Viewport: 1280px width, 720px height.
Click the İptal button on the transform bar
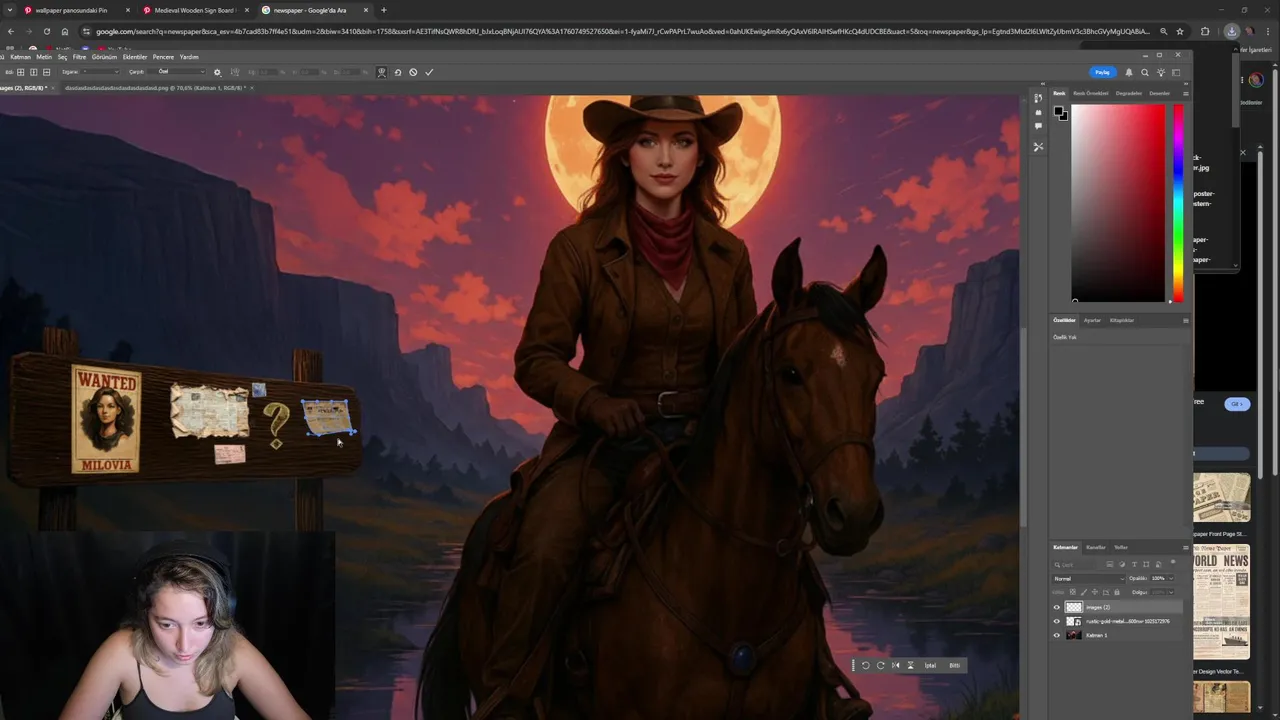coord(930,665)
